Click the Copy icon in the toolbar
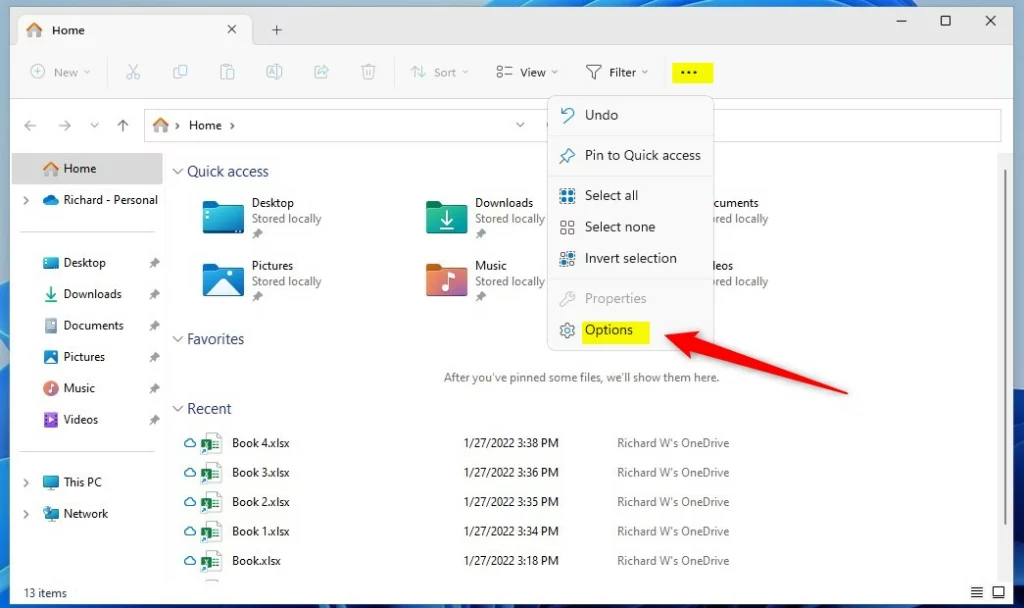This screenshot has height=608, width=1024. pyautogui.click(x=180, y=72)
